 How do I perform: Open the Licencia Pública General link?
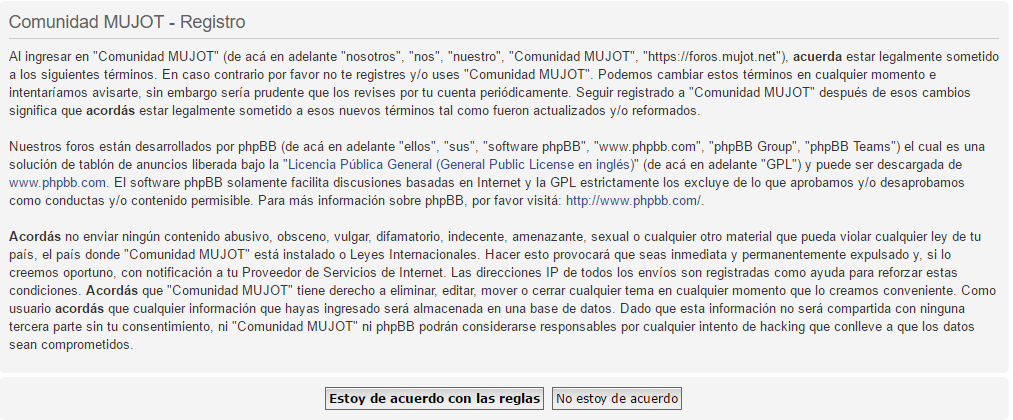click(462, 164)
